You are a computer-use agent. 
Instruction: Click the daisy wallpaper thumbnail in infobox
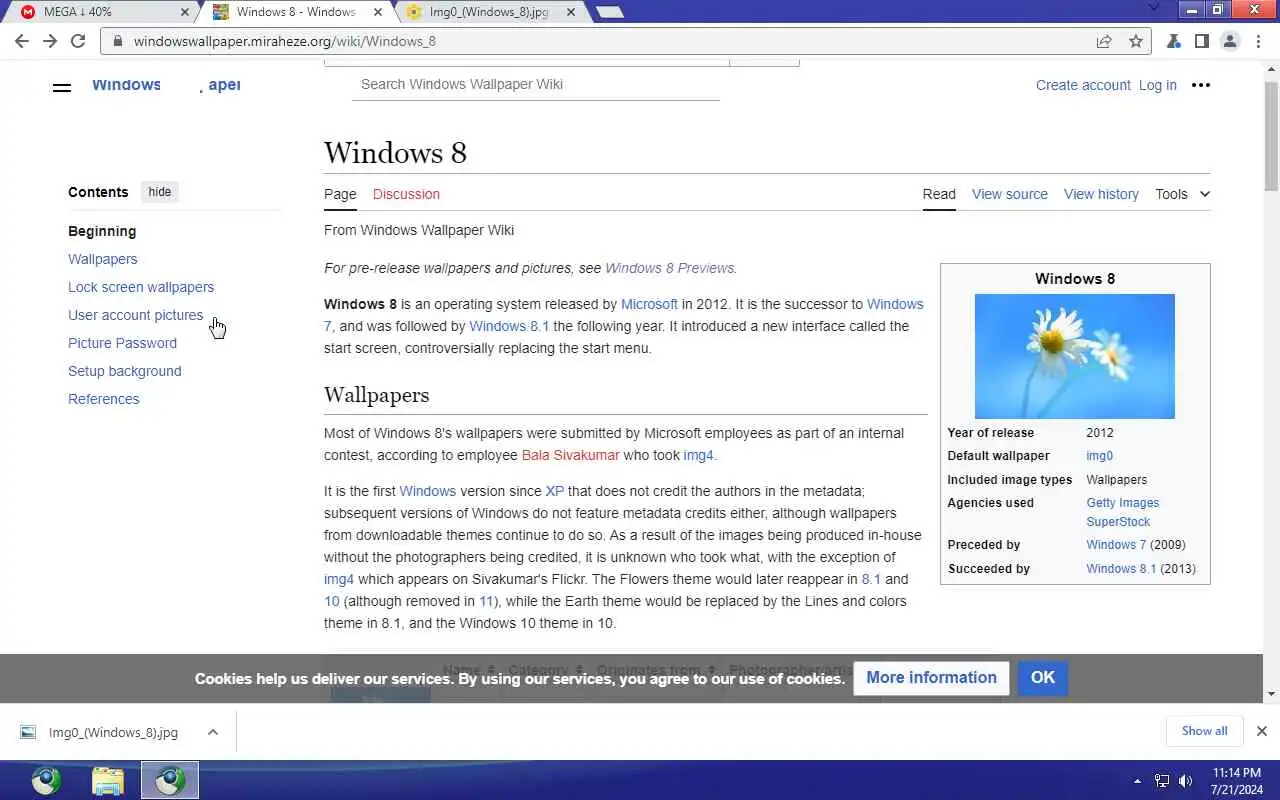point(1075,356)
